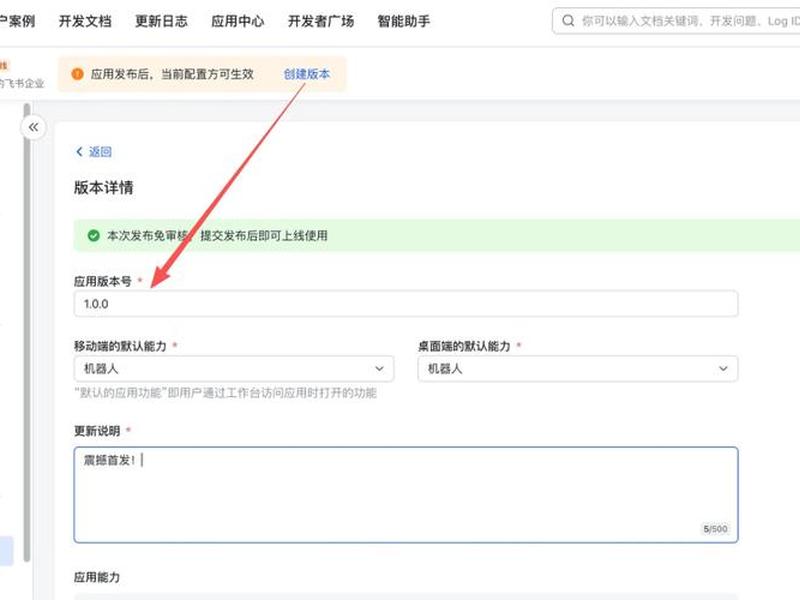Click the 5/500 character counter
The height and width of the screenshot is (600, 800).
pyautogui.click(x=715, y=529)
